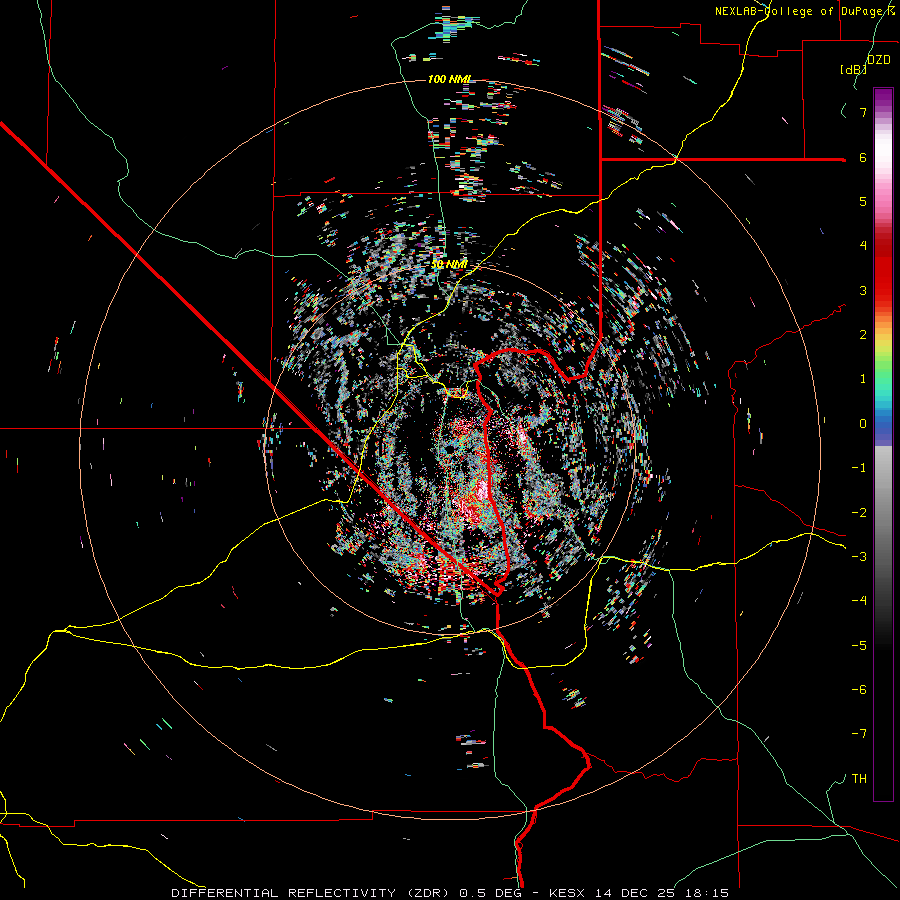Select the positive 1 scale value
Viewport: 900px width, 900px height.
(x=863, y=379)
